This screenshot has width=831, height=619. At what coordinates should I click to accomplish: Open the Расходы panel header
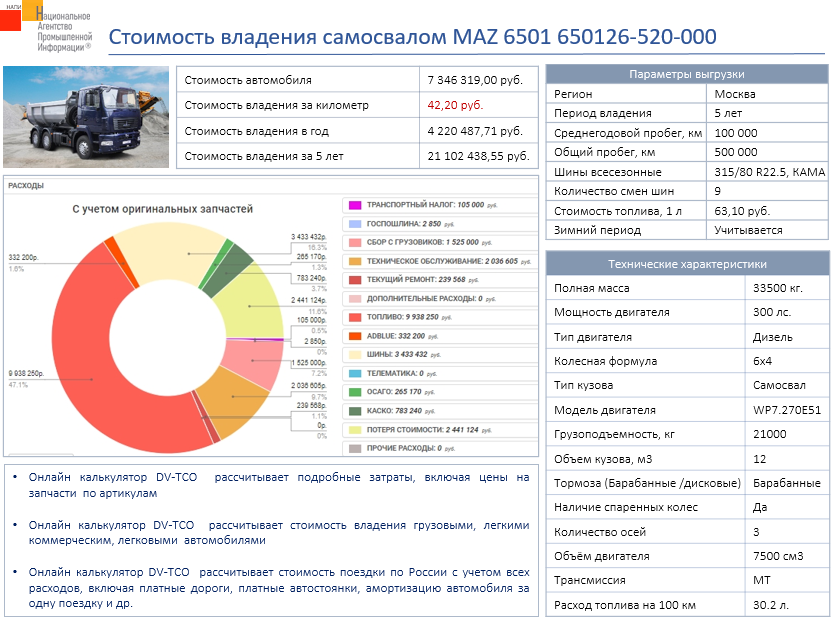click(26, 186)
